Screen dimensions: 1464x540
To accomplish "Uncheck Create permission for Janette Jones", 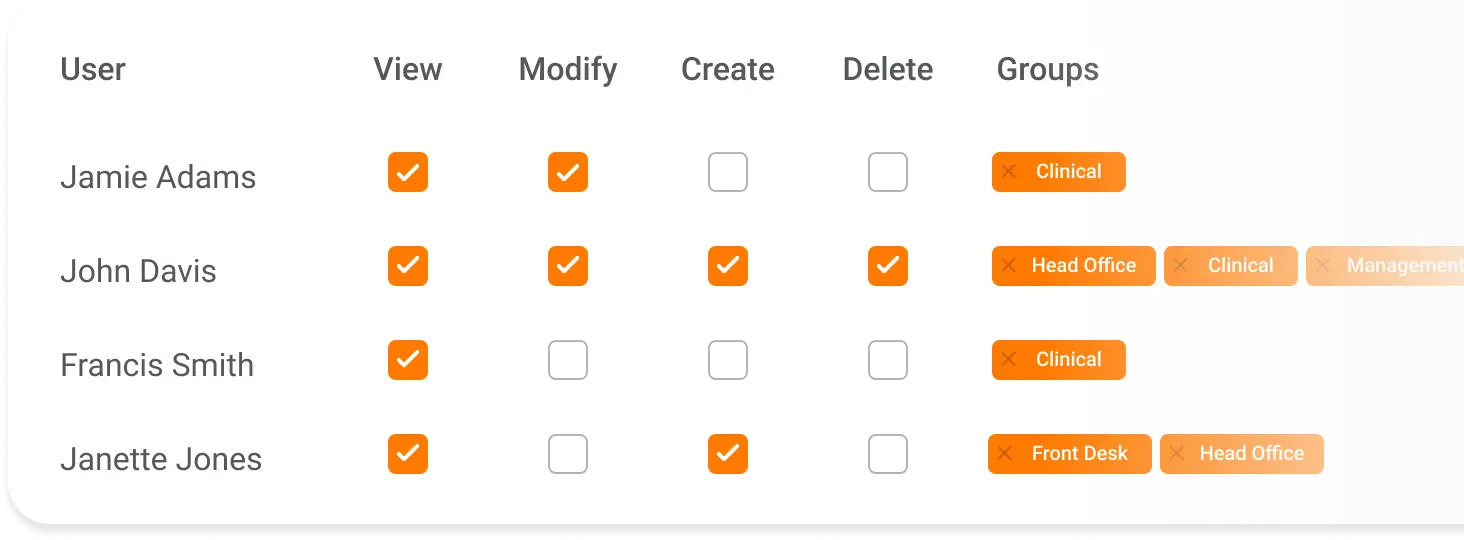I will coord(728,454).
